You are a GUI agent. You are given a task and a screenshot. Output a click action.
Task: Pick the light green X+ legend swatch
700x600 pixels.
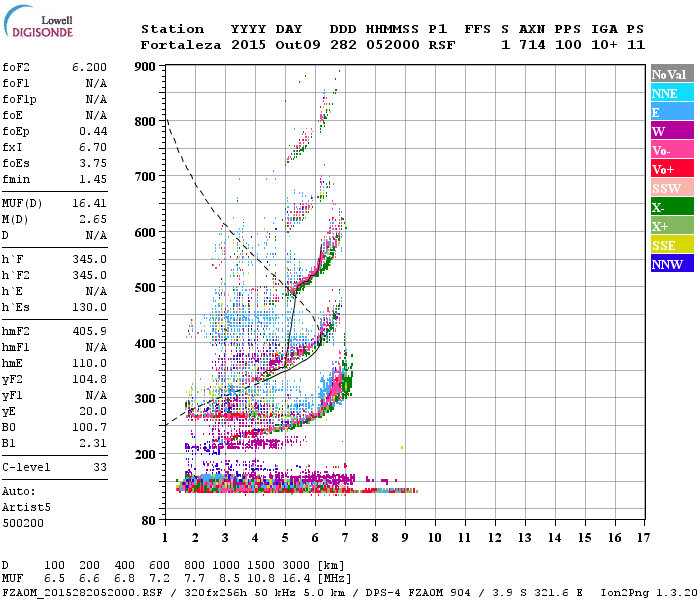pyautogui.click(x=670, y=226)
